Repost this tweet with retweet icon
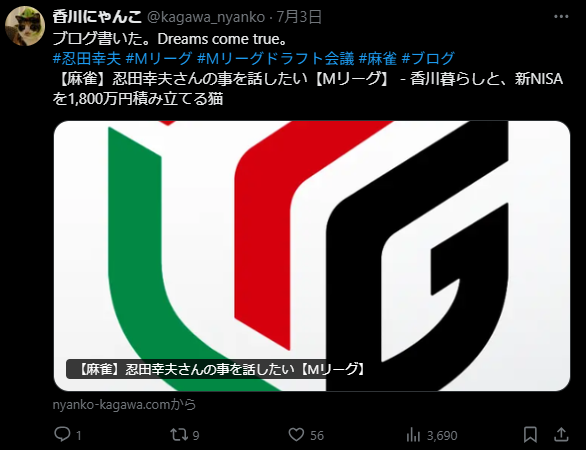Viewport: 586px width, 450px height. coord(179,435)
